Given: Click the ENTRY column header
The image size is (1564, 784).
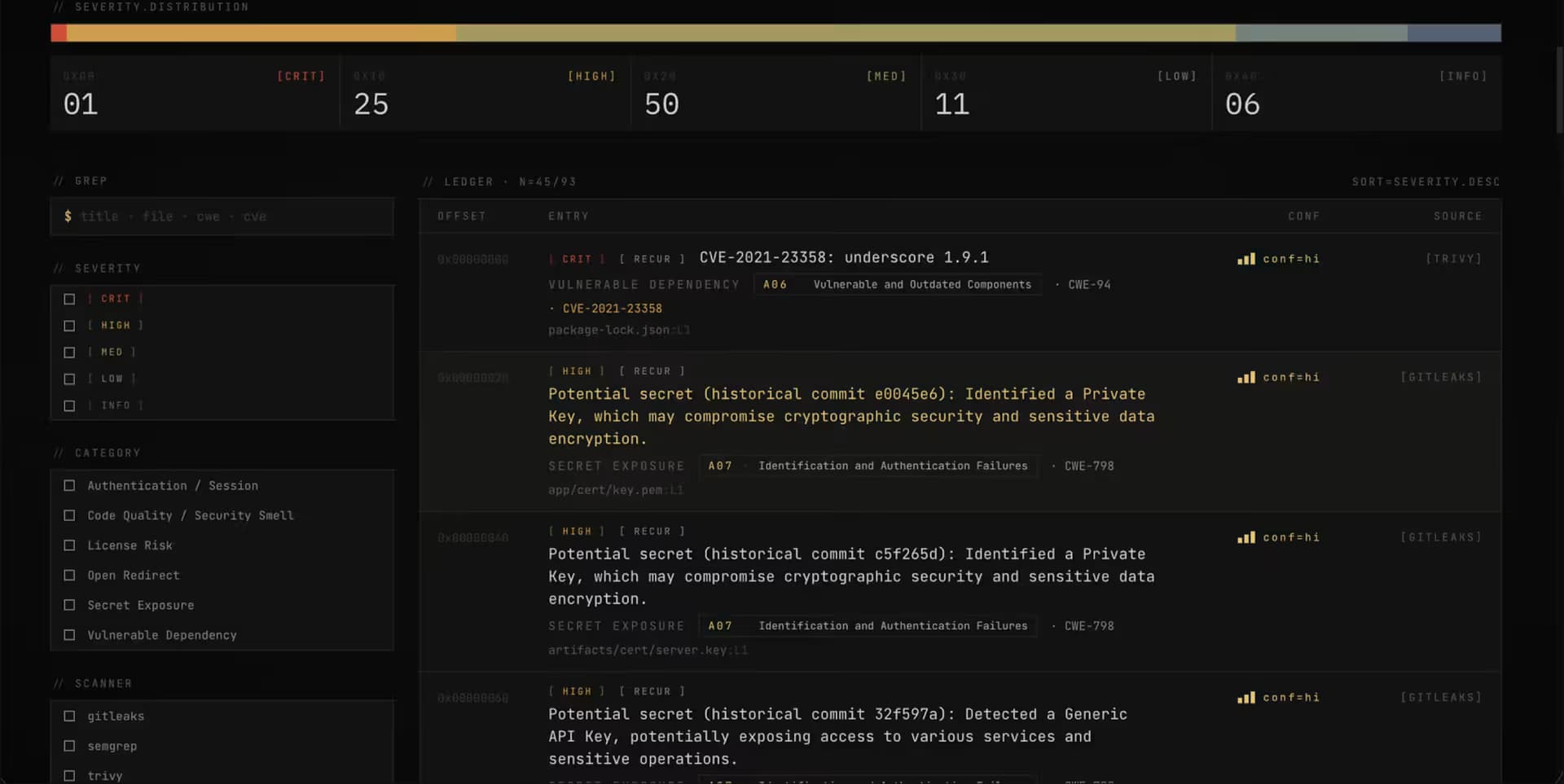Looking at the screenshot, I should pyautogui.click(x=569, y=217).
